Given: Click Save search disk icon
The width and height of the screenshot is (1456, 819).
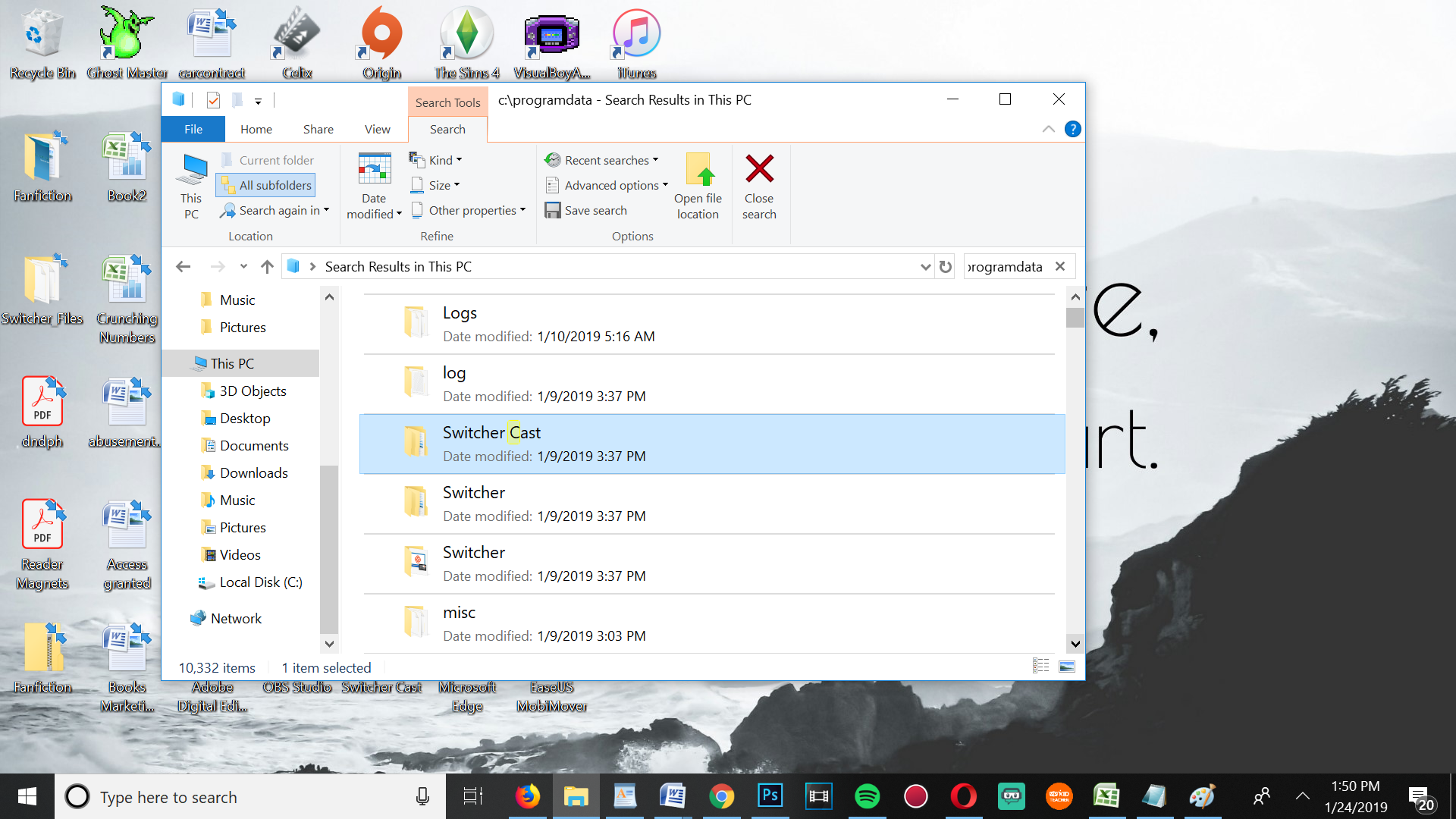Looking at the screenshot, I should (x=553, y=210).
